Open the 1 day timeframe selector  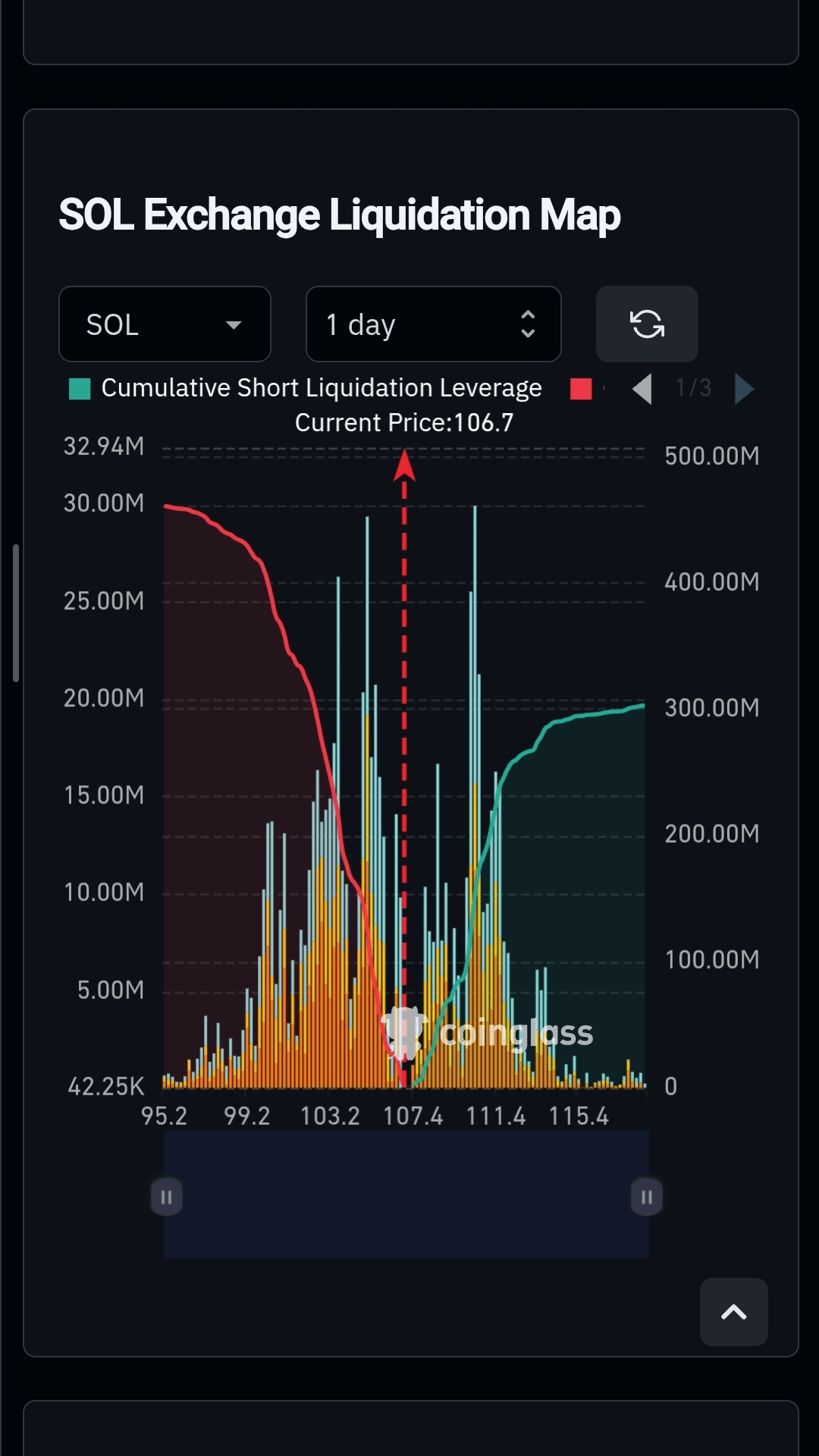tap(433, 324)
